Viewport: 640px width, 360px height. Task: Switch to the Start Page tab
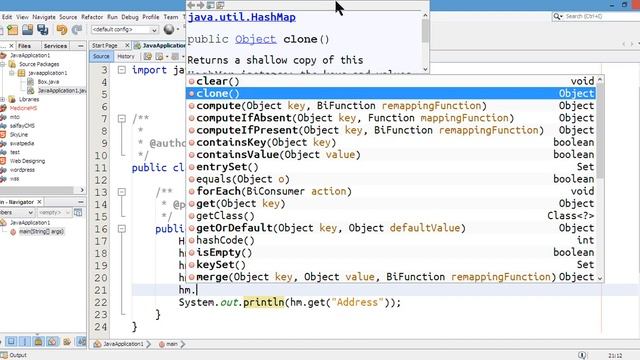click(104, 45)
